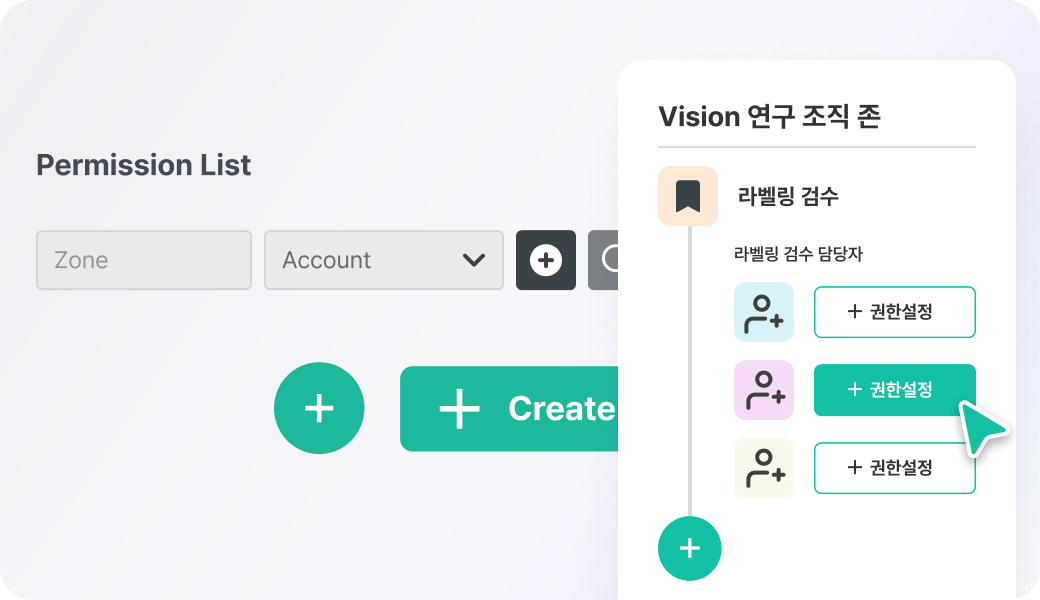The height and width of the screenshot is (600, 1040).
Task: Click the gray button next to the dark plus button
Action: click(x=603, y=260)
